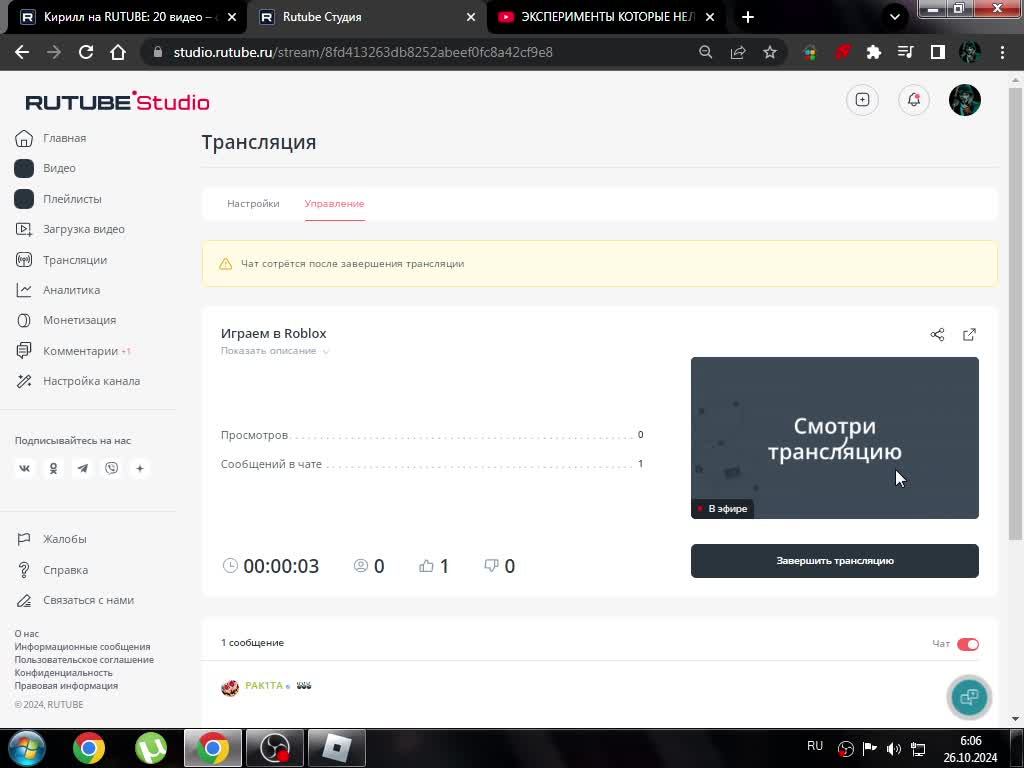The image size is (1024, 768).
Task: Bookmark this page with the star icon
Action: point(770,52)
